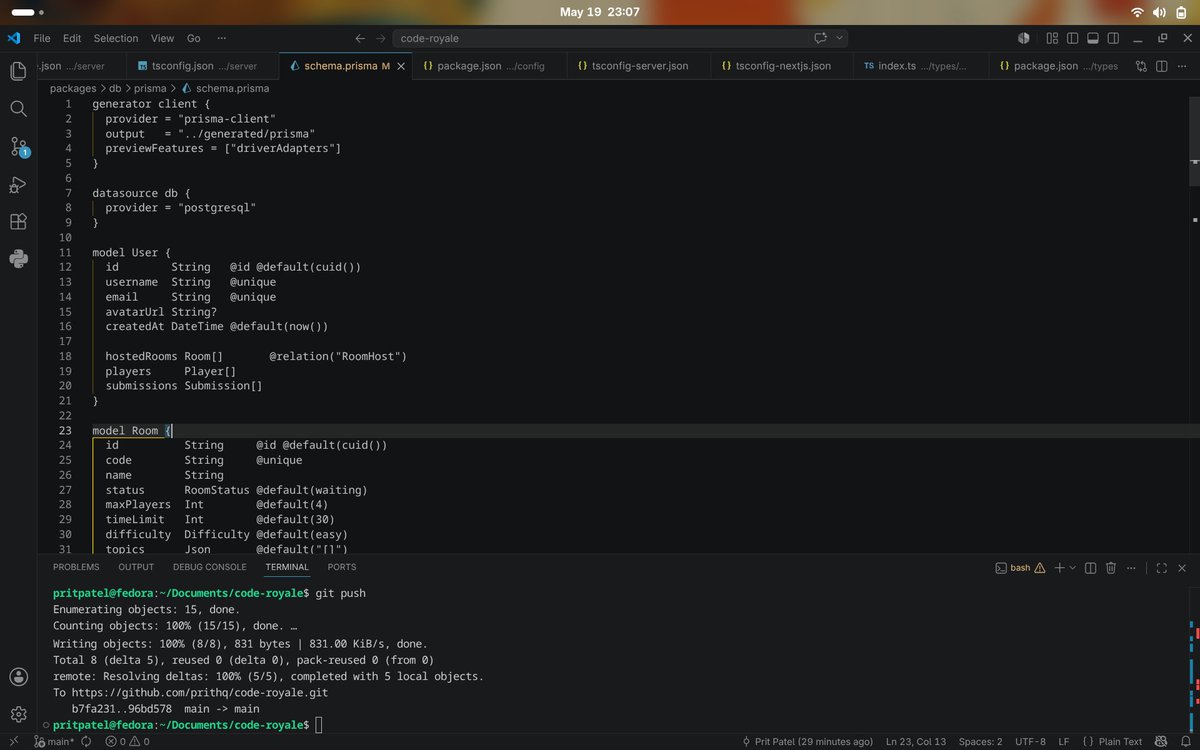This screenshot has width=1200, height=750.
Task: Click the main* git branch in status bar
Action: 55,741
